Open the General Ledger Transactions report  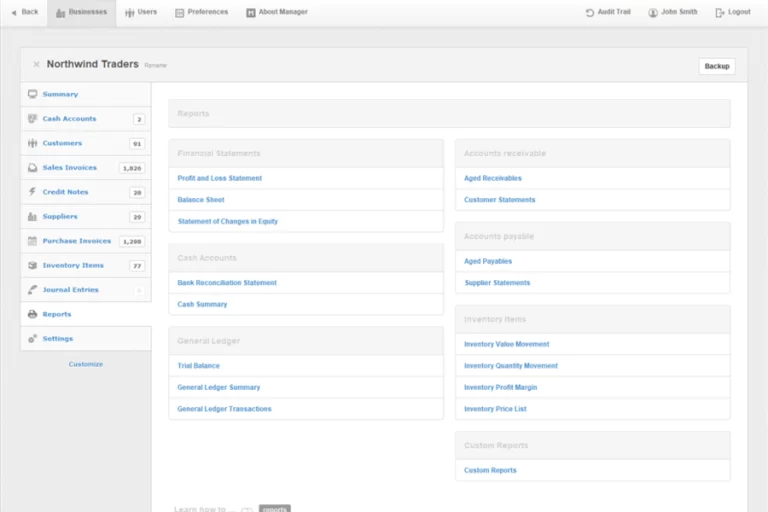point(224,409)
